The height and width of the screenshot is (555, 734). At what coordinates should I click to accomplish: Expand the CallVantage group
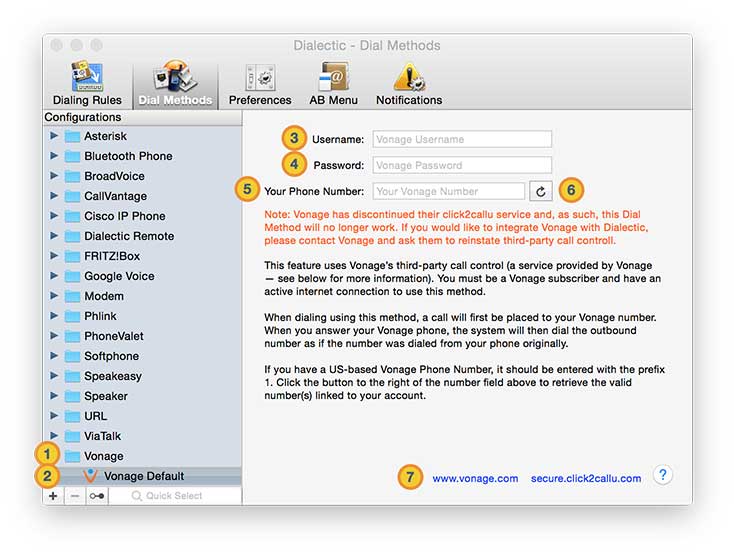click(x=54, y=196)
